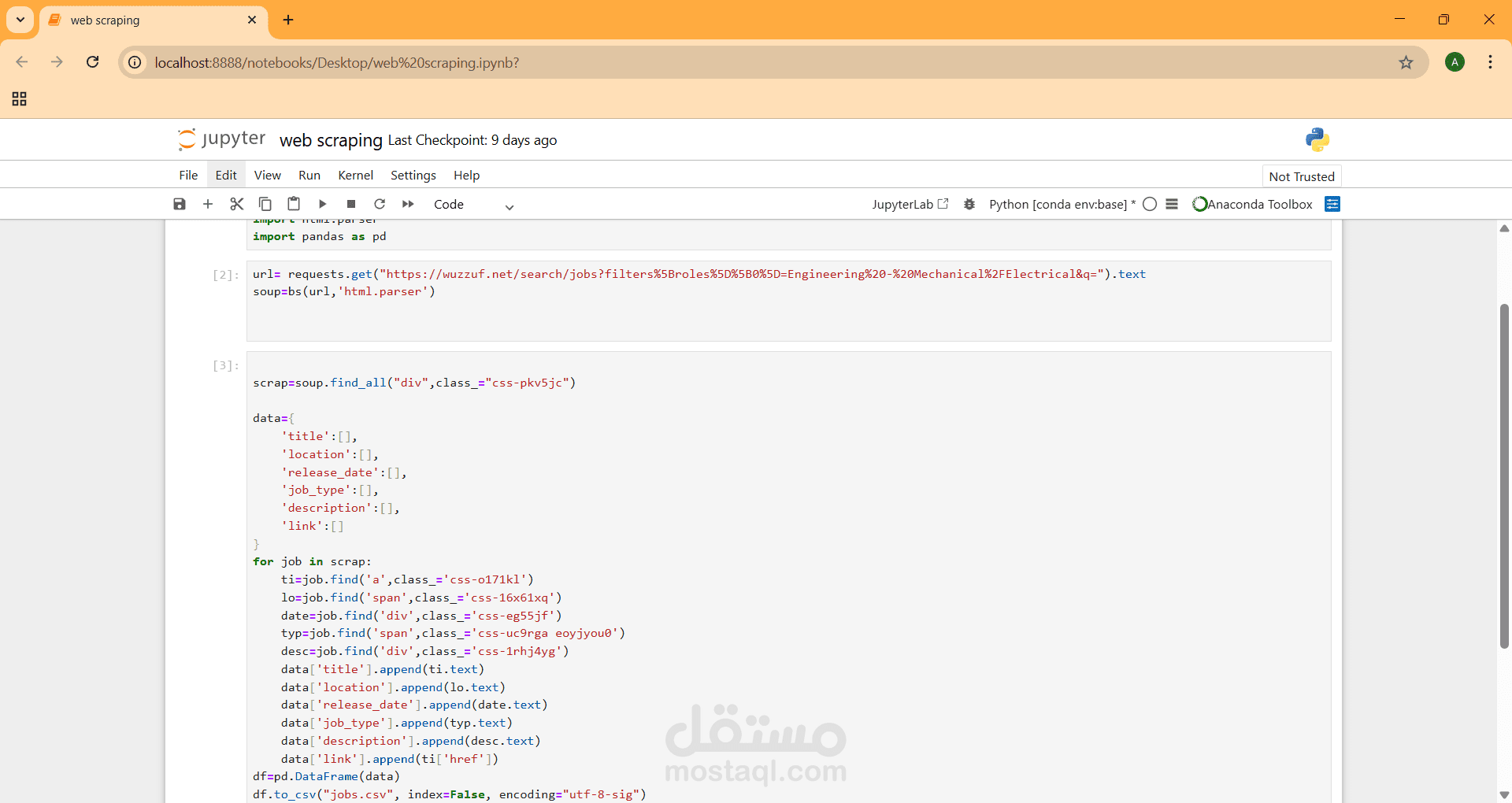This screenshot has height=803, width=1512.
Task: Click the 'release_date':[], dictionary line
Action: click(343, 472)
